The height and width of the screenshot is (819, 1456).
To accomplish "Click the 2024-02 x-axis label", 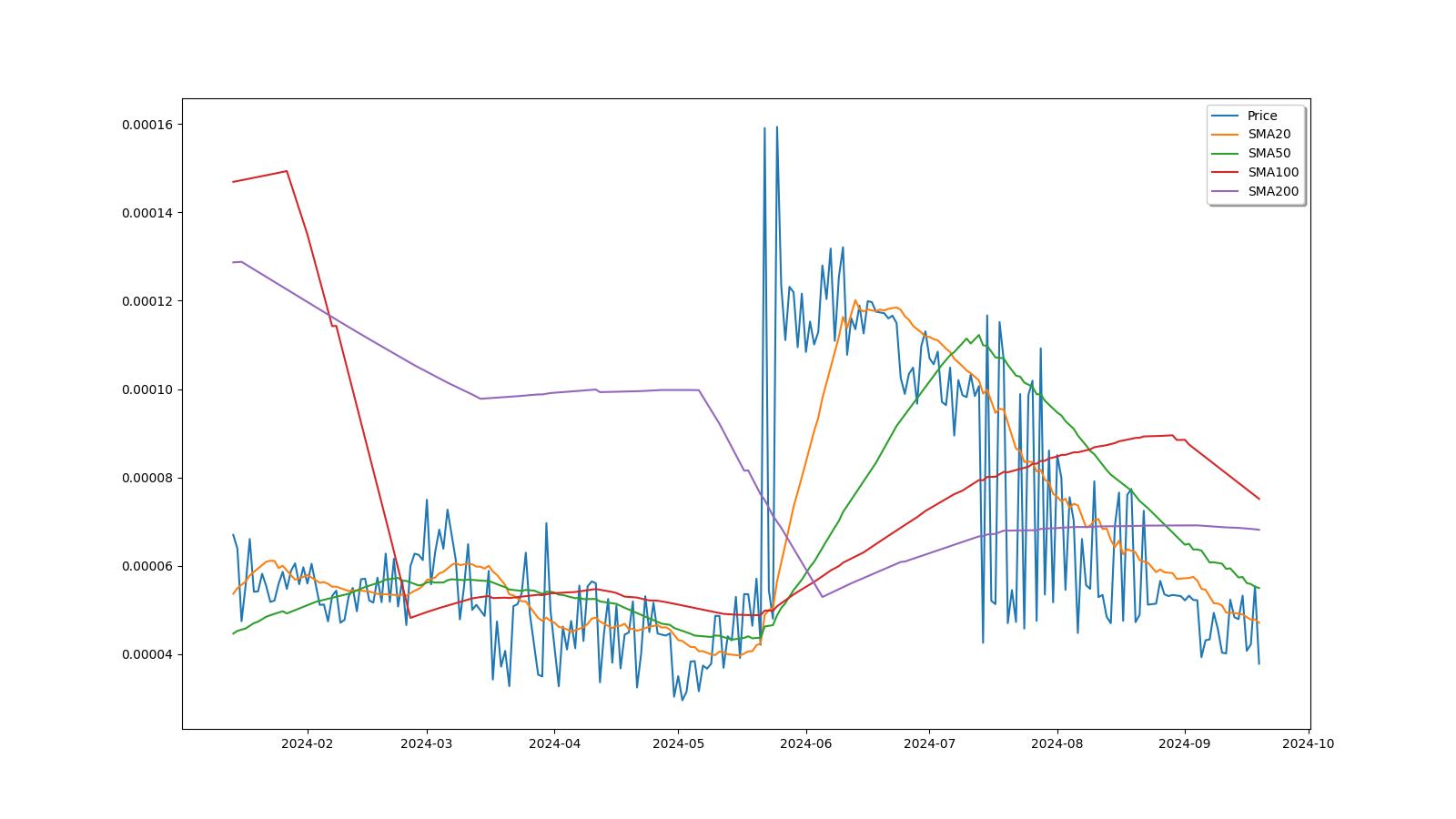I will [x=308, y=743].
